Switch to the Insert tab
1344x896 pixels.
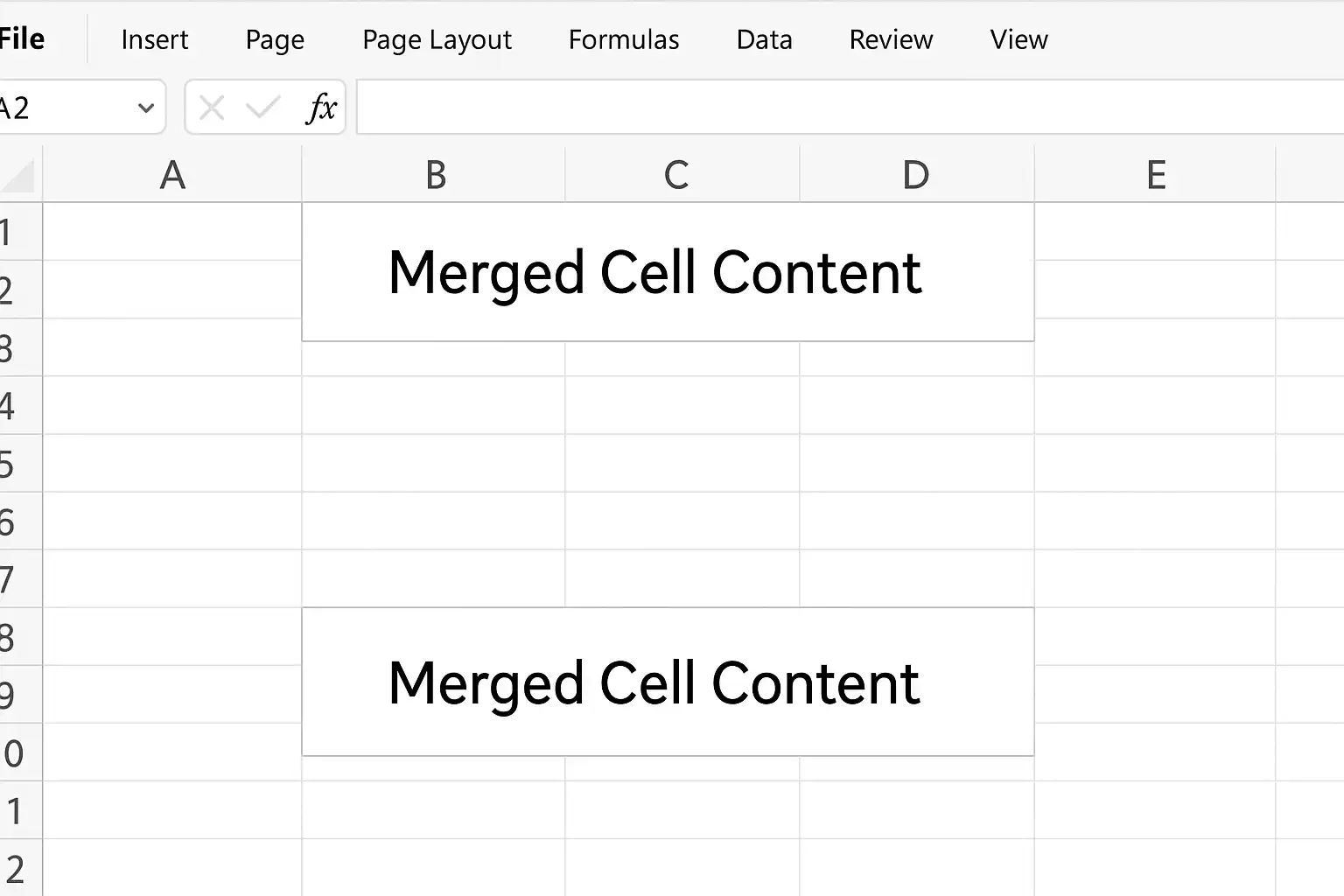(155, 40)
